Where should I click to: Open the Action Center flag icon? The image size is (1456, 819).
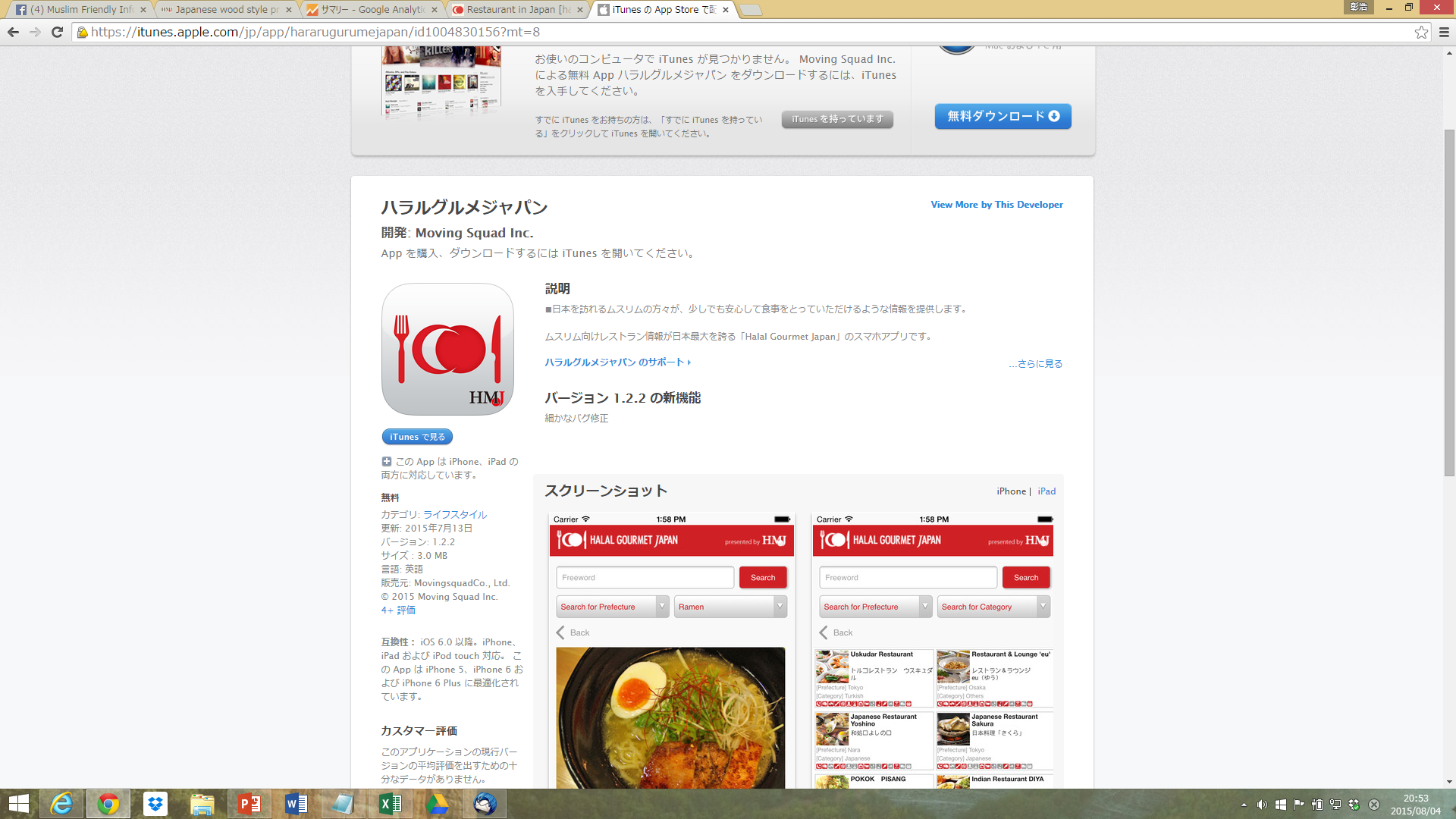[1299, 805]
